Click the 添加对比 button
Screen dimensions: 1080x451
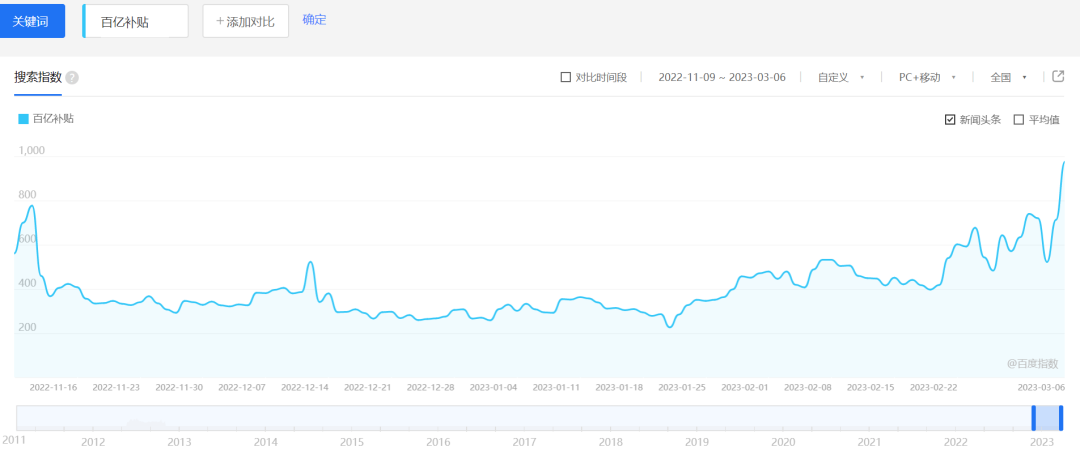click(x=245, y=21)
